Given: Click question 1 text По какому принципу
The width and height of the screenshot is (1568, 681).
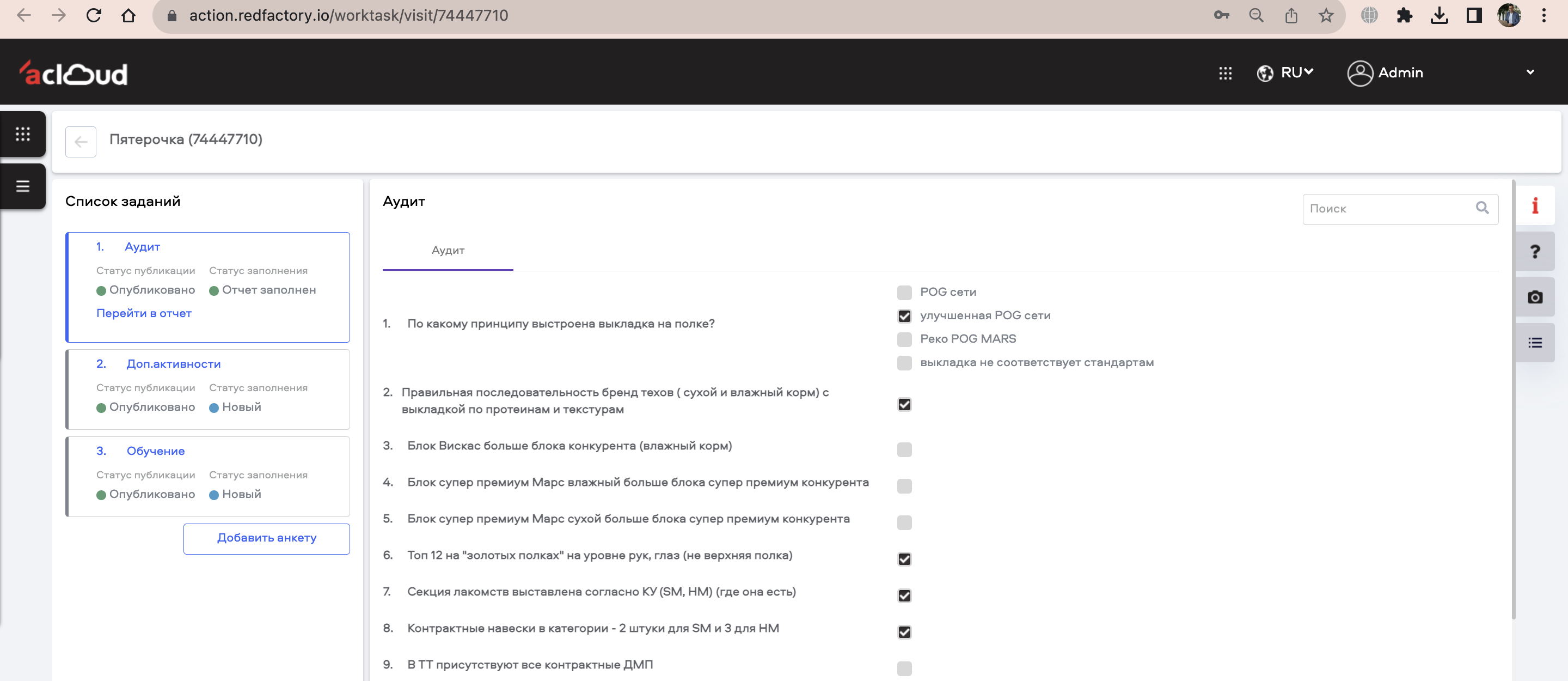Looking at the screenshot, I should pos(560,324).
